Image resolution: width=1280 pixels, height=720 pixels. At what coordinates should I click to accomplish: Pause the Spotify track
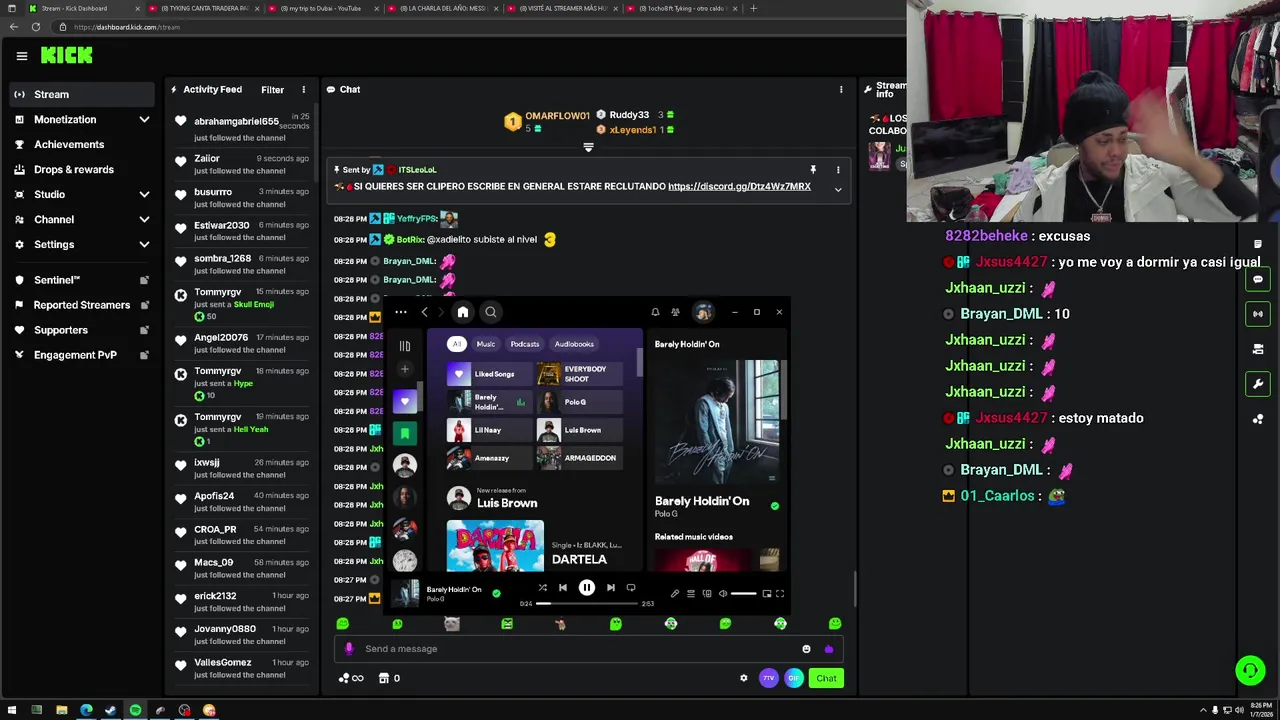tap(587, 588)
